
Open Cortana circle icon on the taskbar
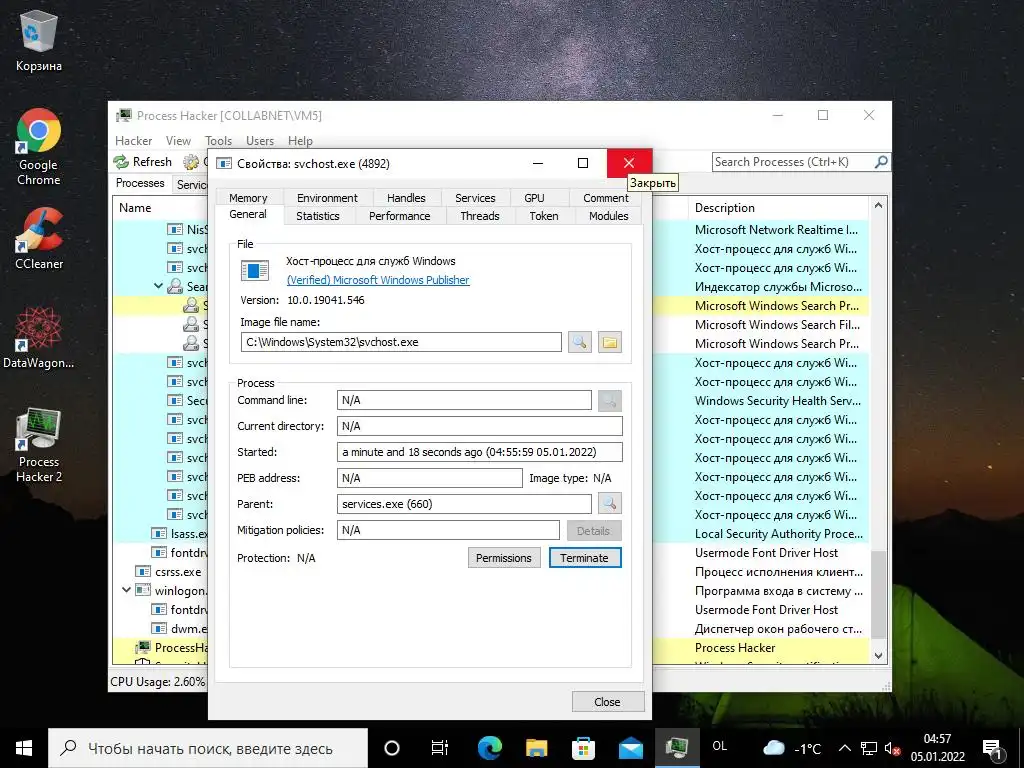tap(392, 748)
